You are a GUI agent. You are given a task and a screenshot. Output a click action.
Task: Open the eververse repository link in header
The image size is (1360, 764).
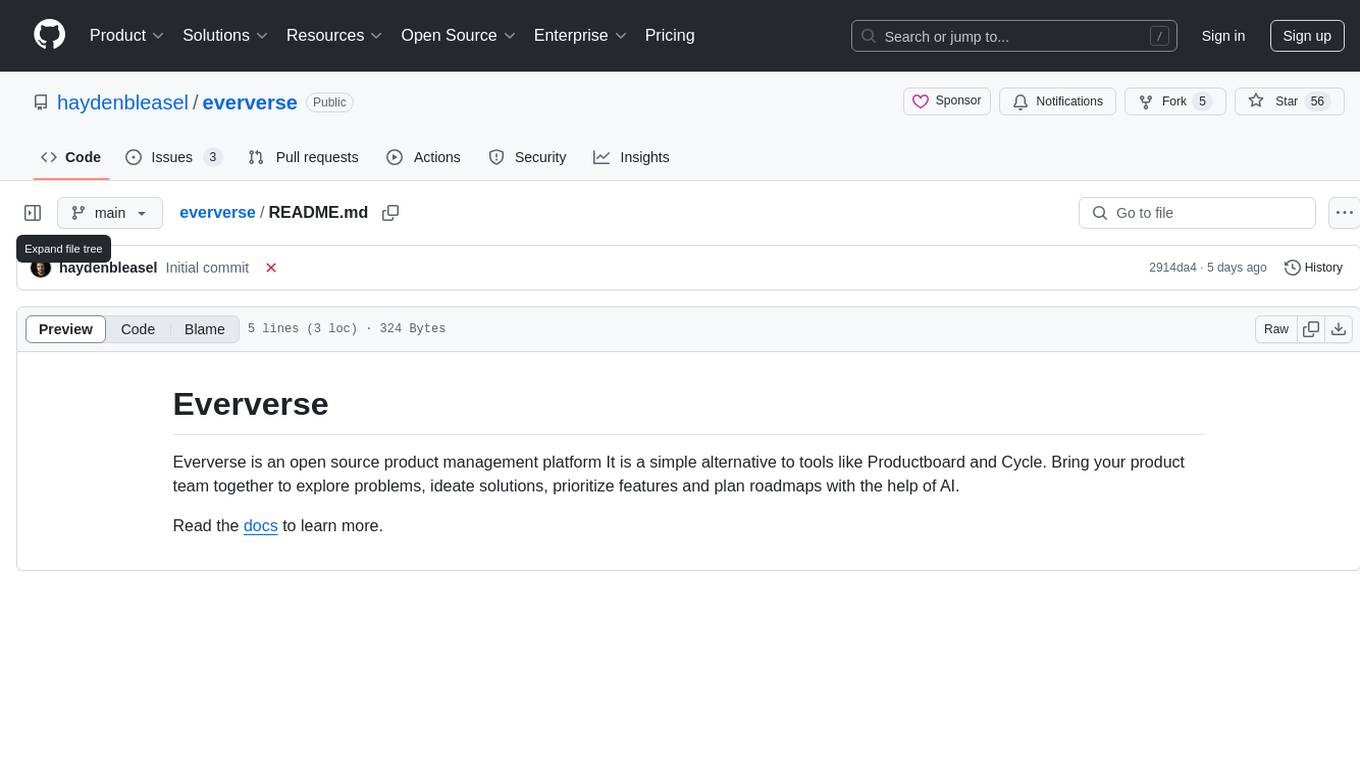pos(250,102)
